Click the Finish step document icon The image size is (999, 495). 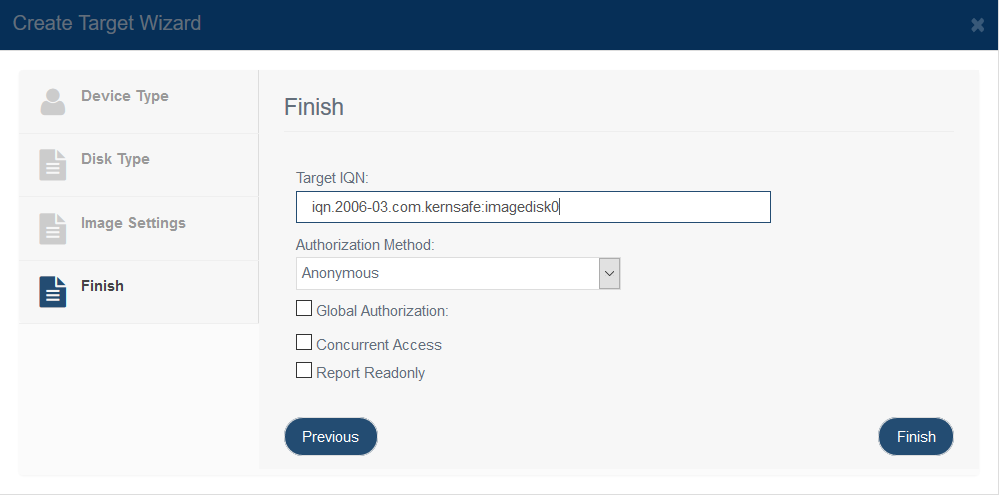click(53, 292)
